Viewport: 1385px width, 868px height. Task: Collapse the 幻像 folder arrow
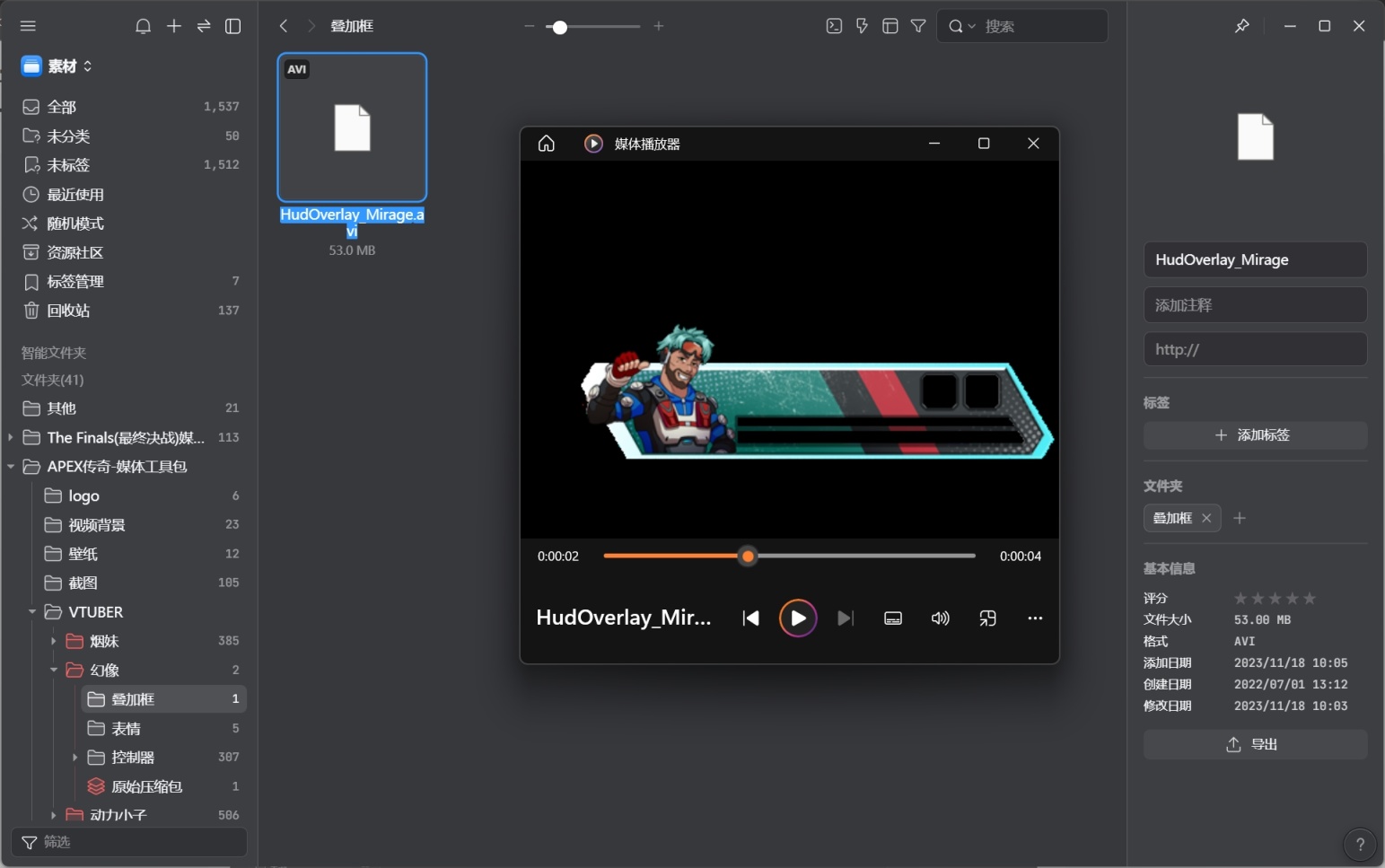click(53, 671)
